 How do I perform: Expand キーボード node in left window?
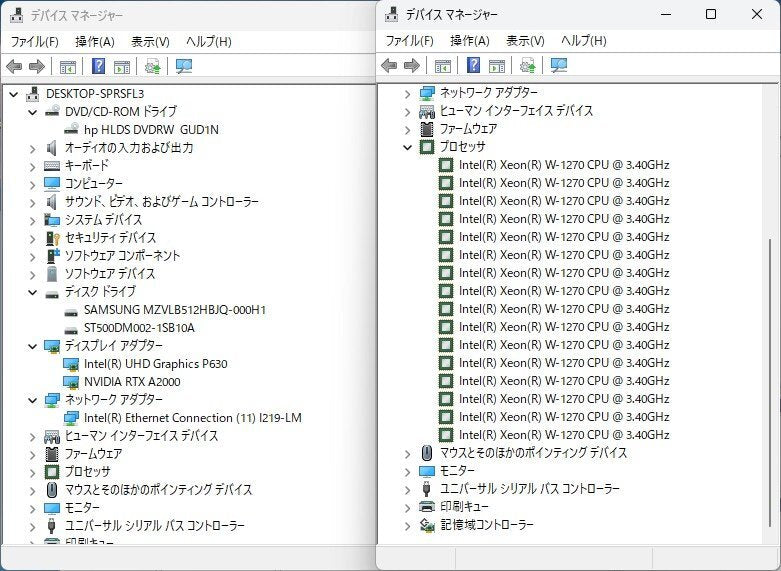33,166
